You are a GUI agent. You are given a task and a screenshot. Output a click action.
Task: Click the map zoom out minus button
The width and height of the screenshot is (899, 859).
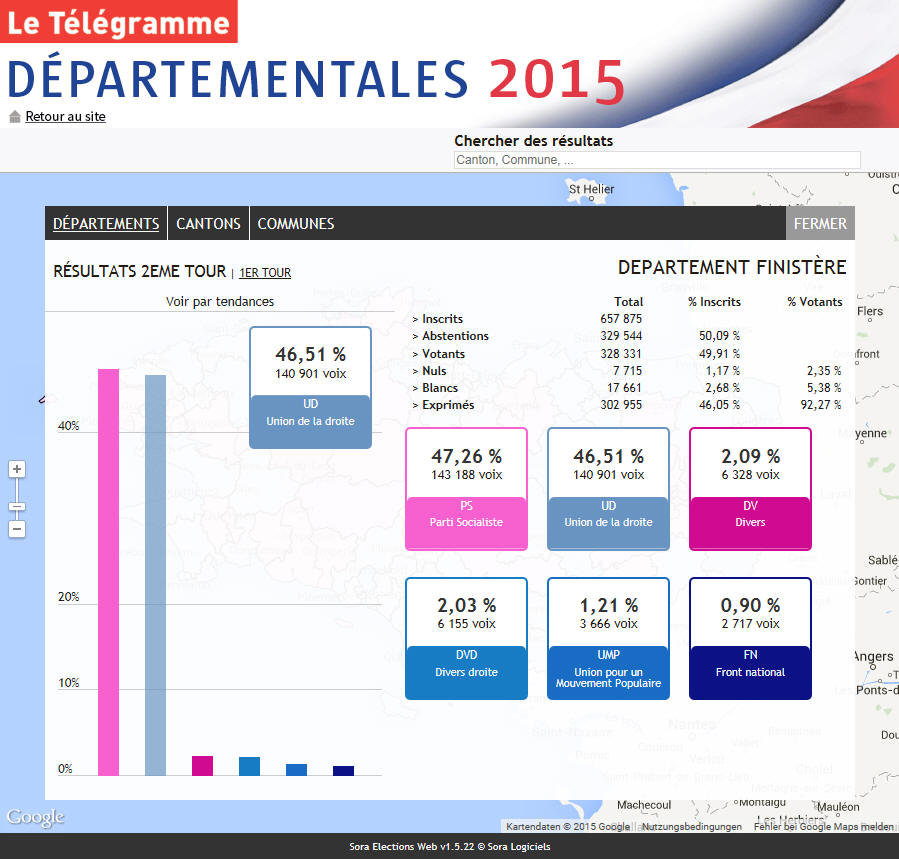click(17, 529)
